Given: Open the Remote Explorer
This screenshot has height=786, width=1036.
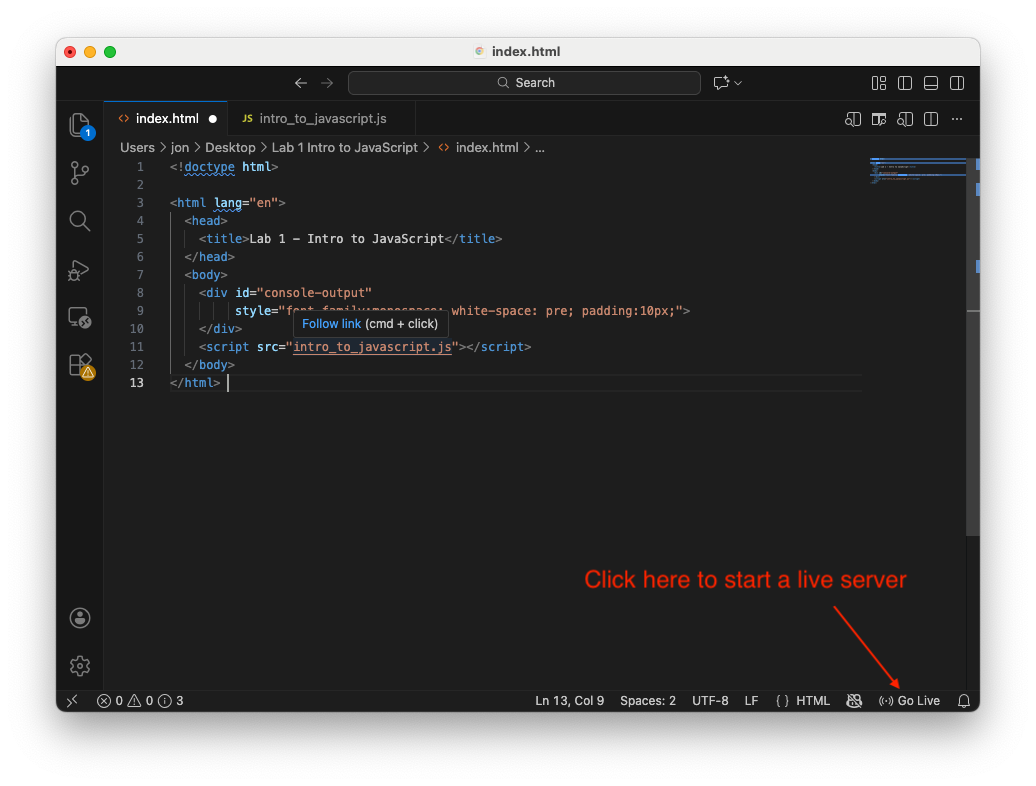Looking at the screenshot, I should (x=80, y=317).
